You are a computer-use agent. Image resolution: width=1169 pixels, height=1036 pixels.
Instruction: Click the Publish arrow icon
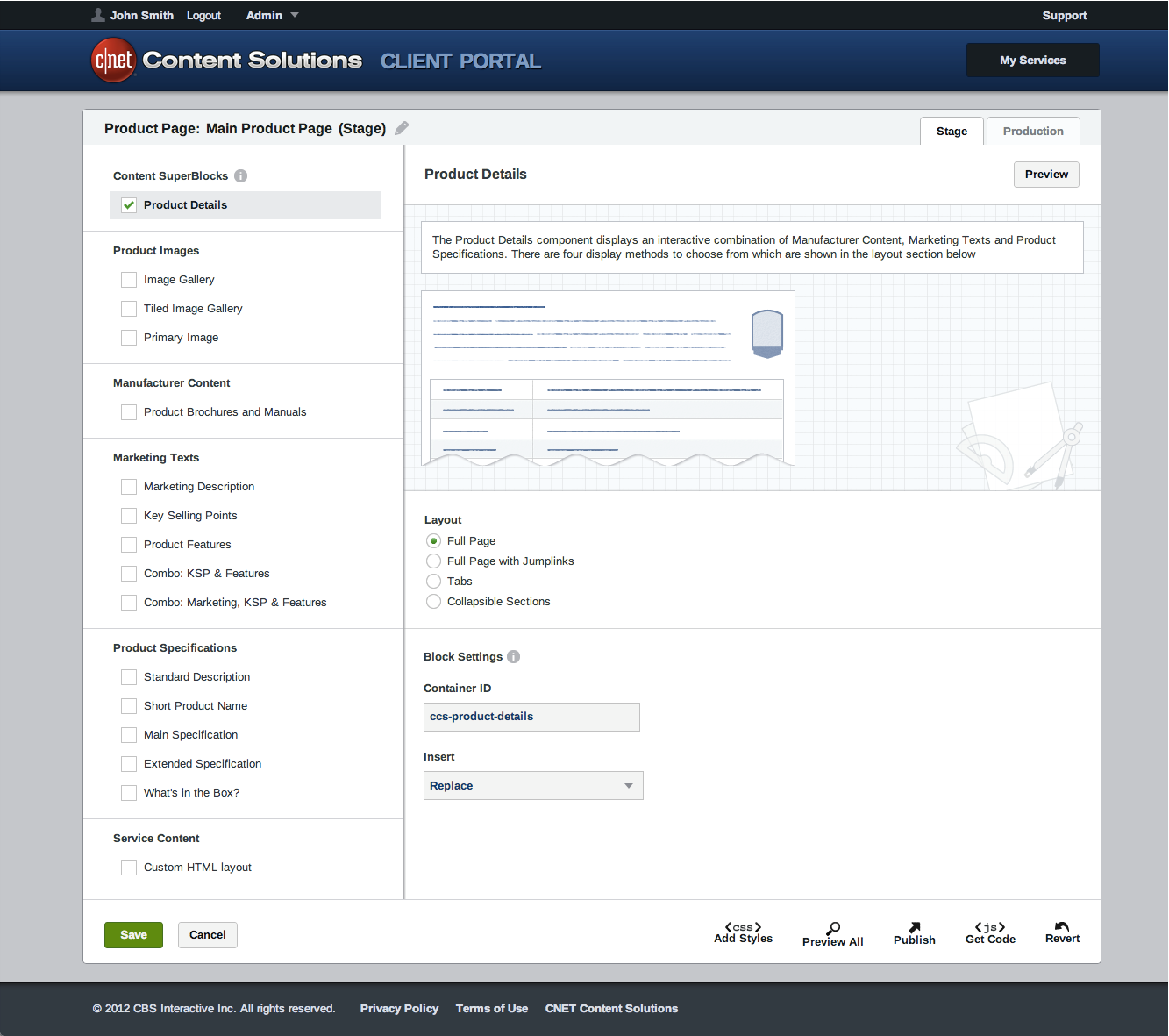[x=914, y=927]
